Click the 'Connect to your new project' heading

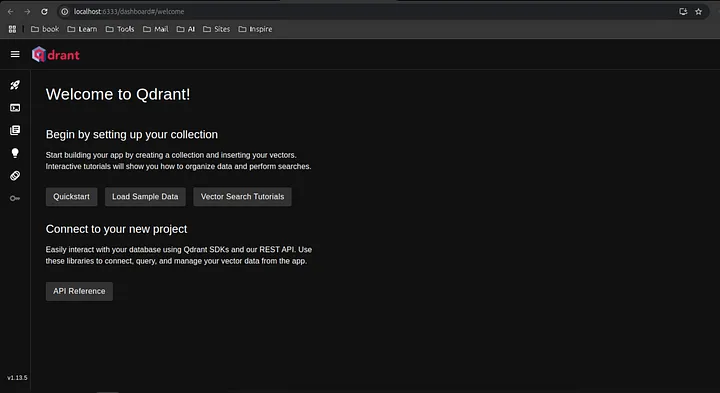click(116, 229)
